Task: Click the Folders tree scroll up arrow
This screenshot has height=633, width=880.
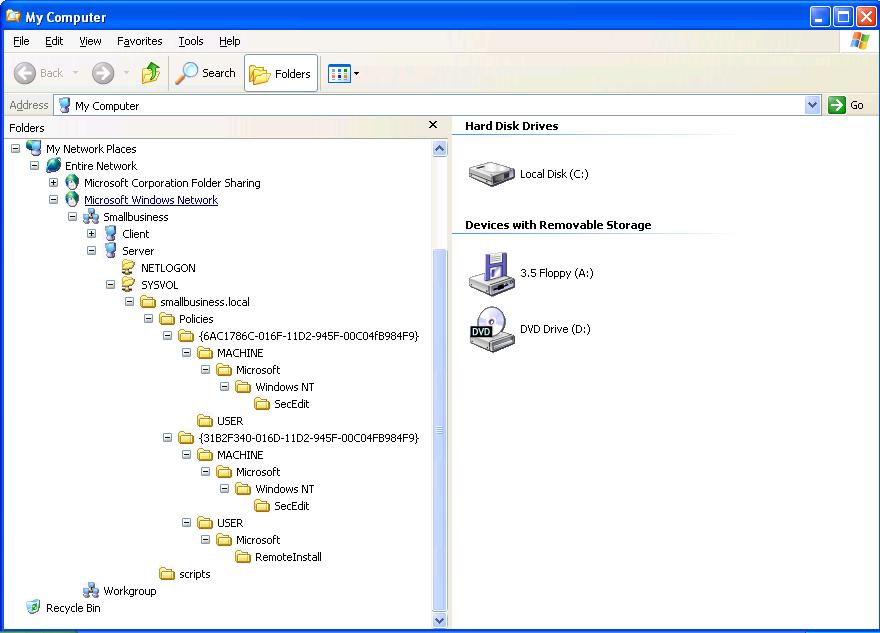Action: [439, 149]
